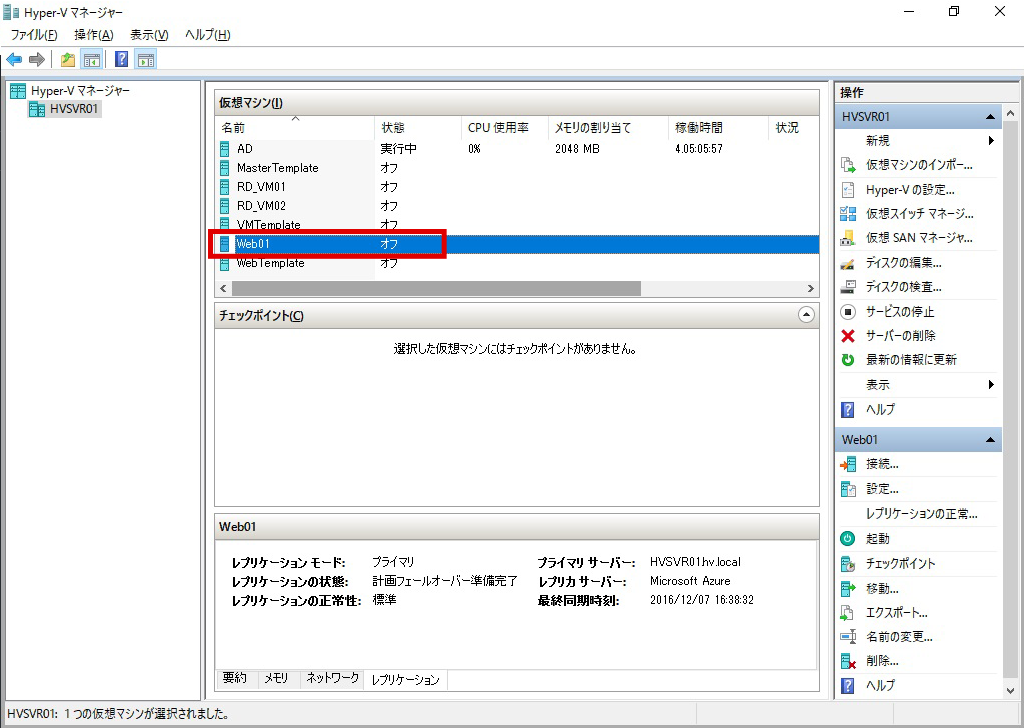
Task: Open the ファイル(F) menu
Action: coord(34,35)
